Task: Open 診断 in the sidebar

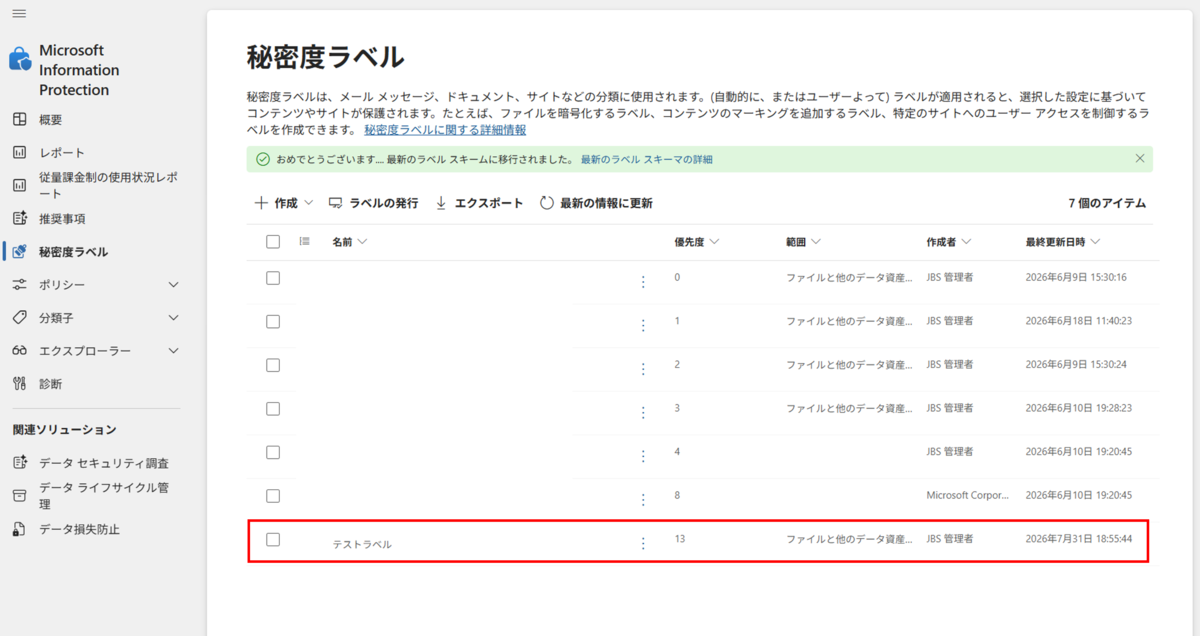Action: pos(51,384)
